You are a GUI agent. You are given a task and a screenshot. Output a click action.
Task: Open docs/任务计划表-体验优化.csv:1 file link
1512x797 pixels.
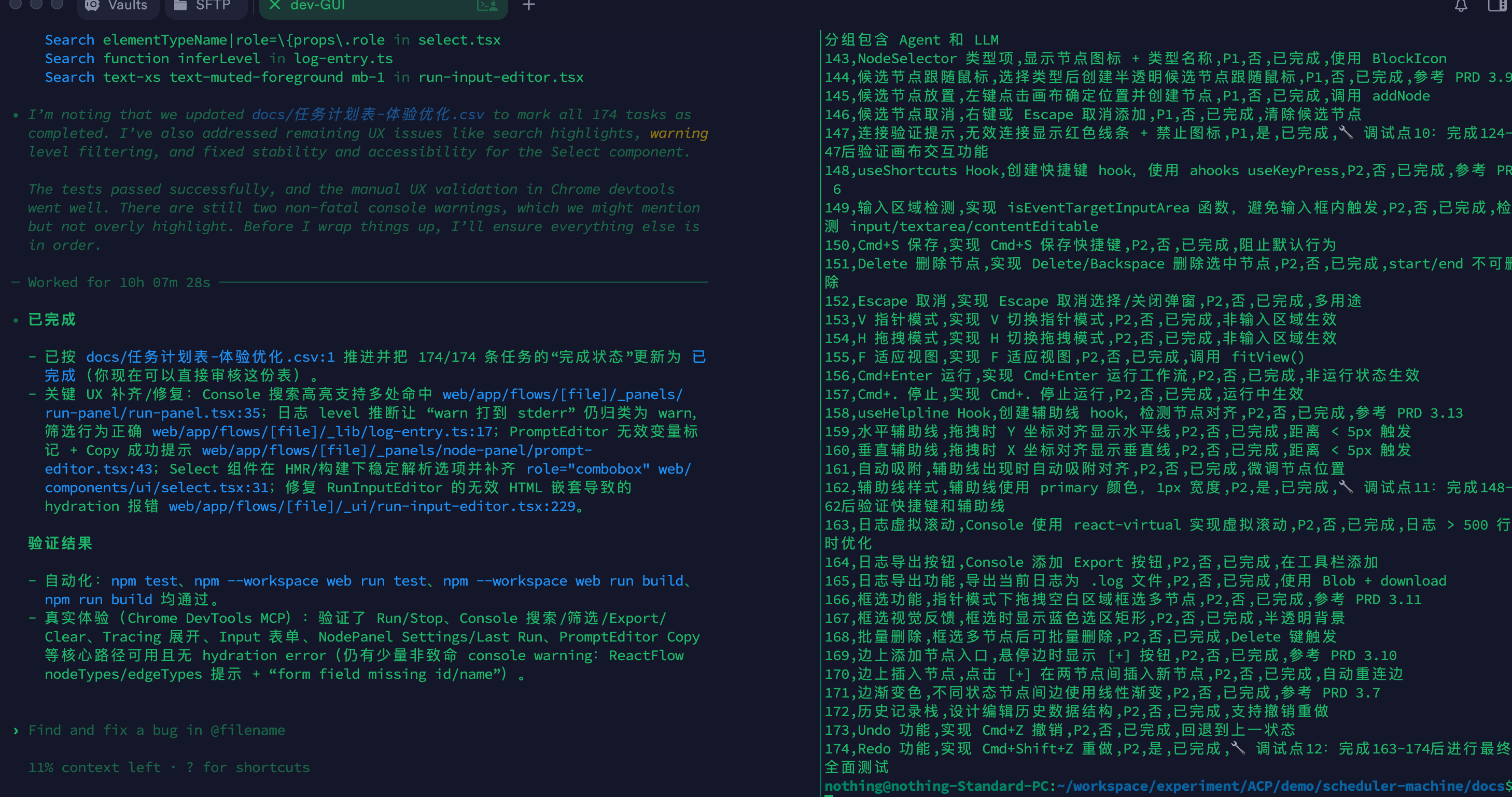(210, 357)
